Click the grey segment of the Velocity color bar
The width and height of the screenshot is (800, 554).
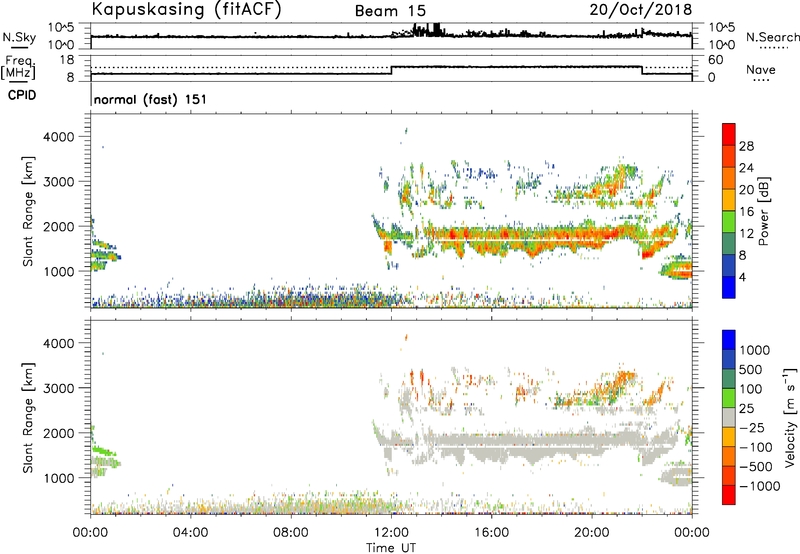tap(729, 418)
